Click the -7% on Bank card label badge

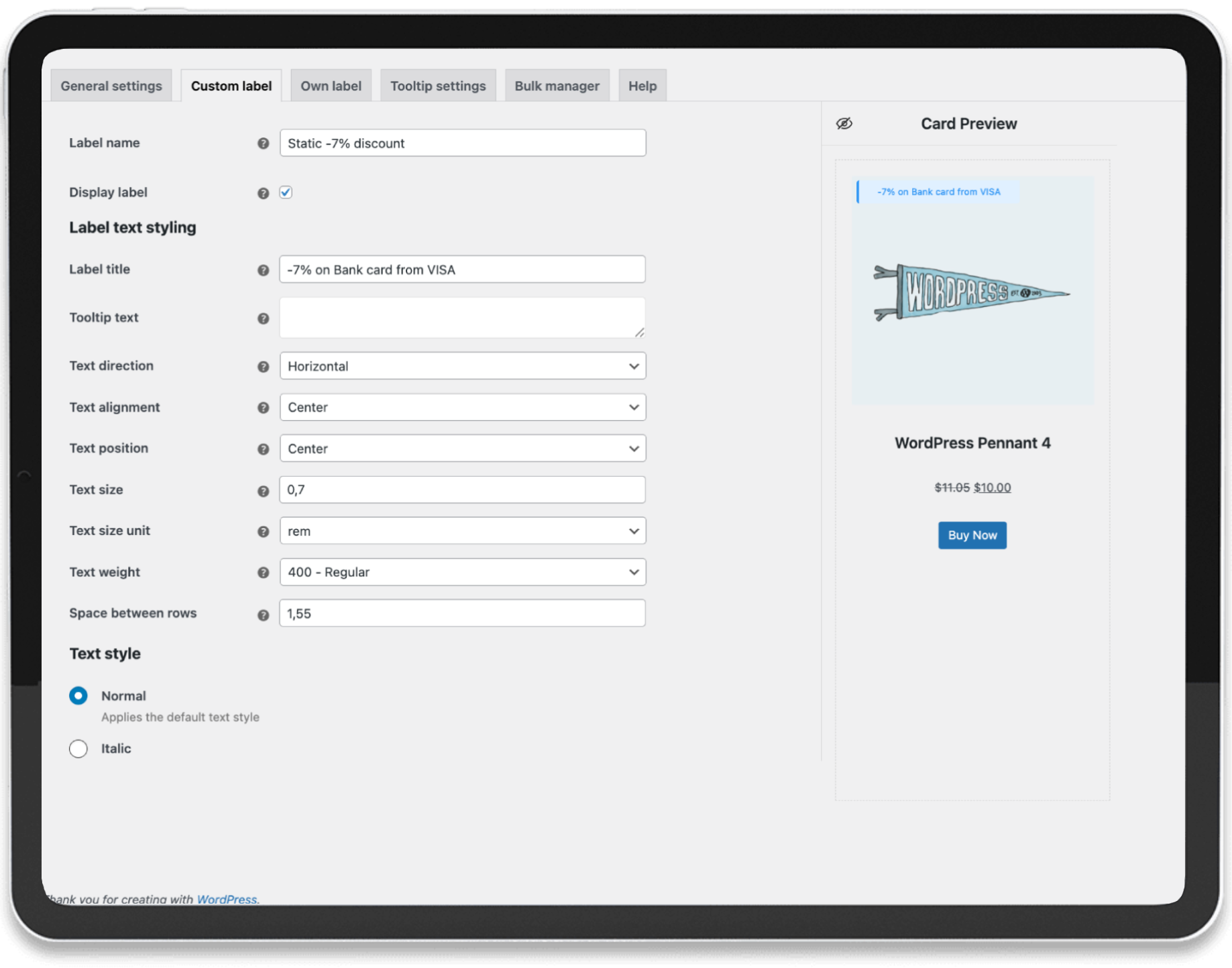coord(938,192)
